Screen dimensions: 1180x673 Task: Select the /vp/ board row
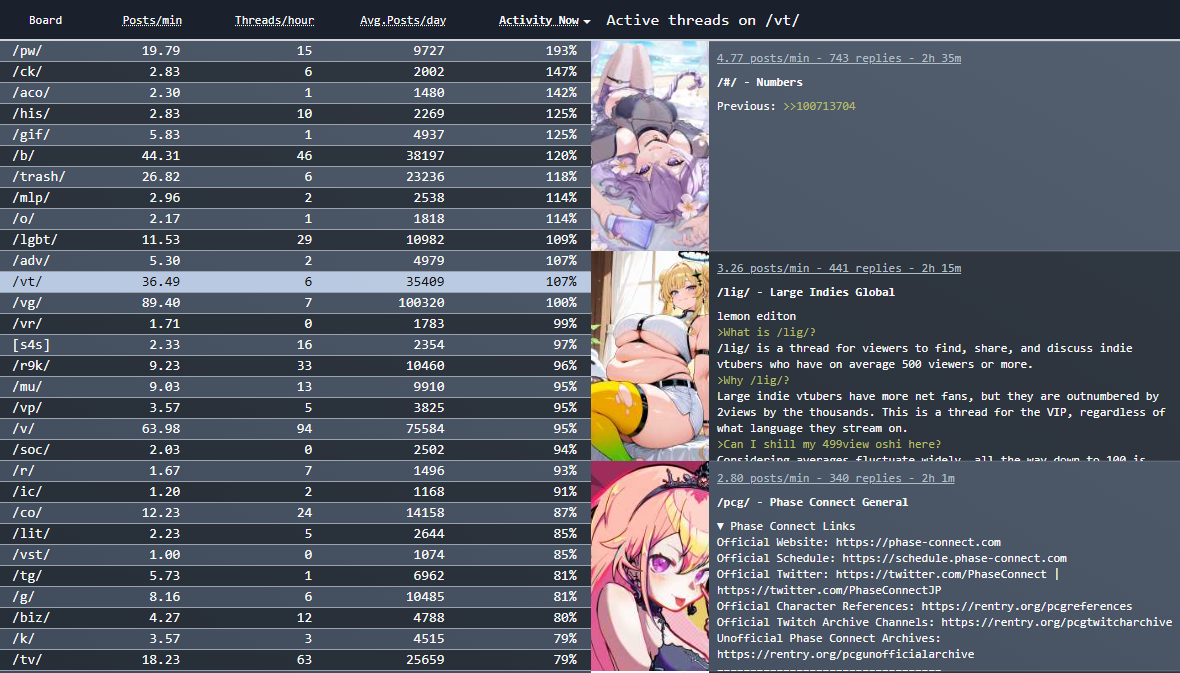tap(295, 408)
